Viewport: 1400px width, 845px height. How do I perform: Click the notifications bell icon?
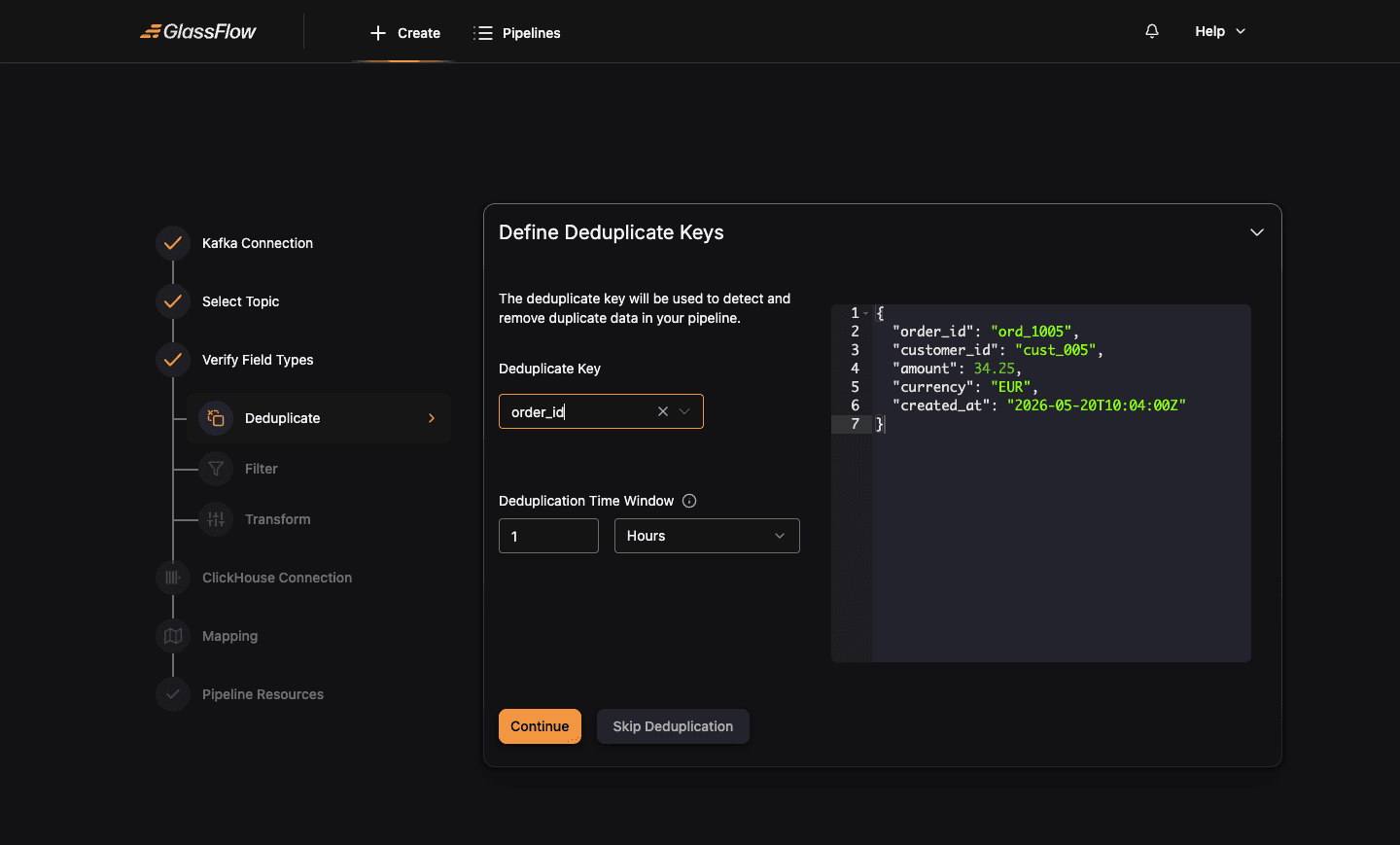click(x=1152, y=31)
